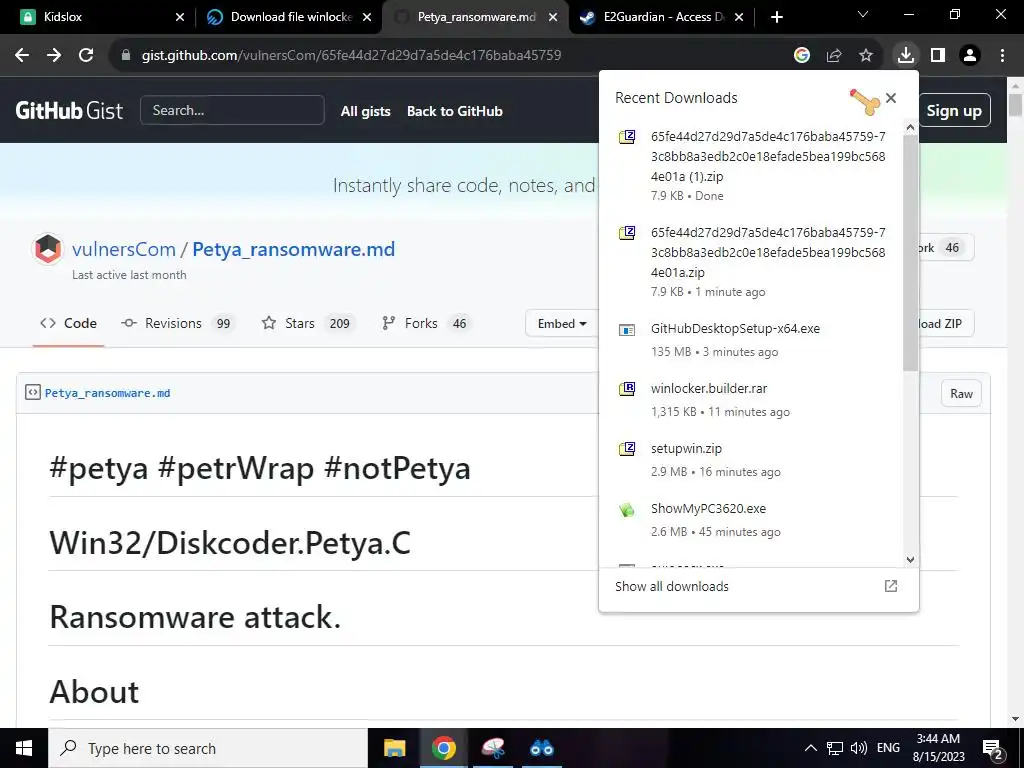Switch to the Kidslox tab
The width and height of the screenshot is (1024, 768).
coord(98,17)
